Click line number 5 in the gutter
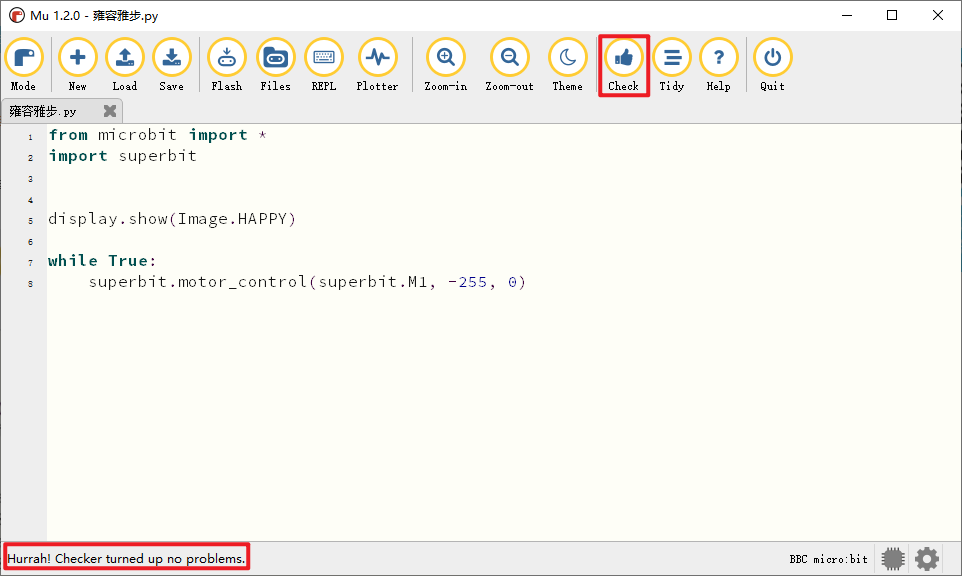Image resolution: width=962 pixels, height=576 pixels. pyautogui.click(x=30, y=221)
